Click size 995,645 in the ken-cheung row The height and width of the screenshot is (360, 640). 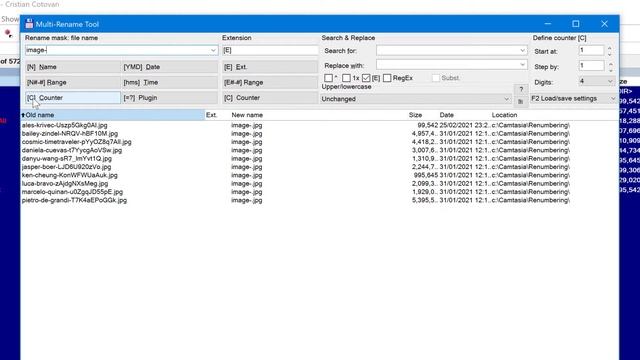[x=426, y=175]
